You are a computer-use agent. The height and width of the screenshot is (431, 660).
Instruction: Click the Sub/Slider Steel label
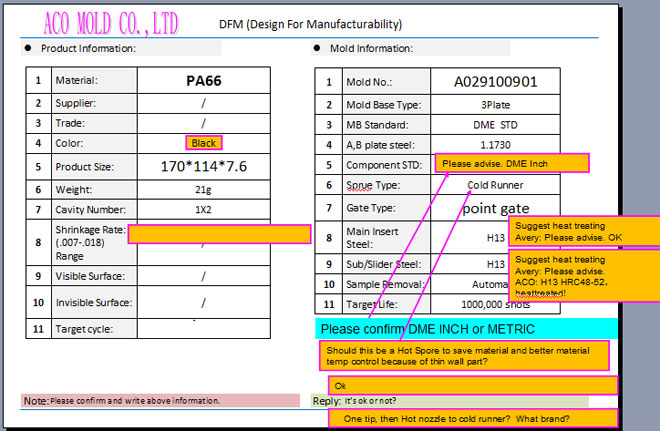point(383,264)
